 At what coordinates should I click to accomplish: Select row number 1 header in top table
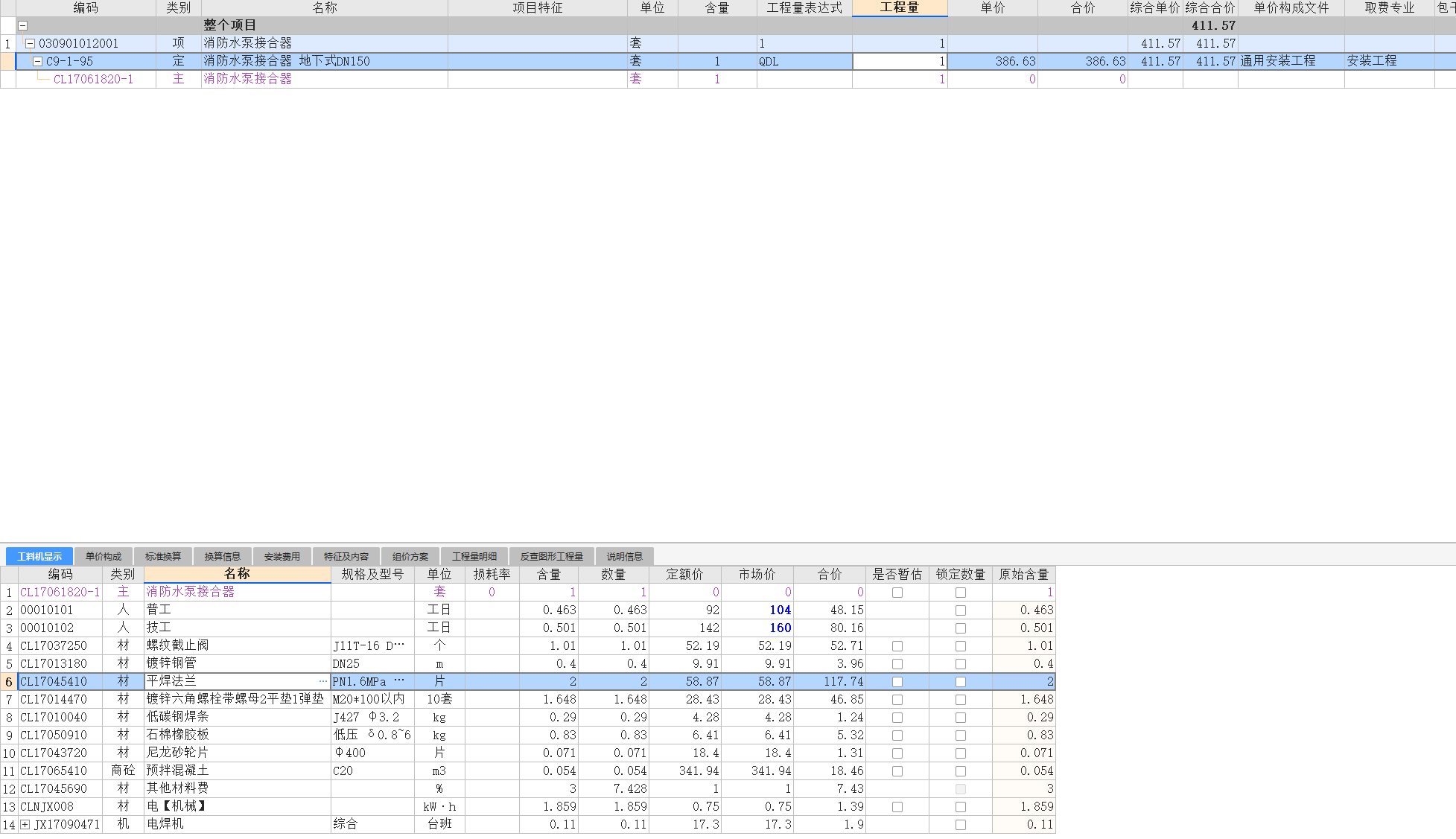pos(8,43)
